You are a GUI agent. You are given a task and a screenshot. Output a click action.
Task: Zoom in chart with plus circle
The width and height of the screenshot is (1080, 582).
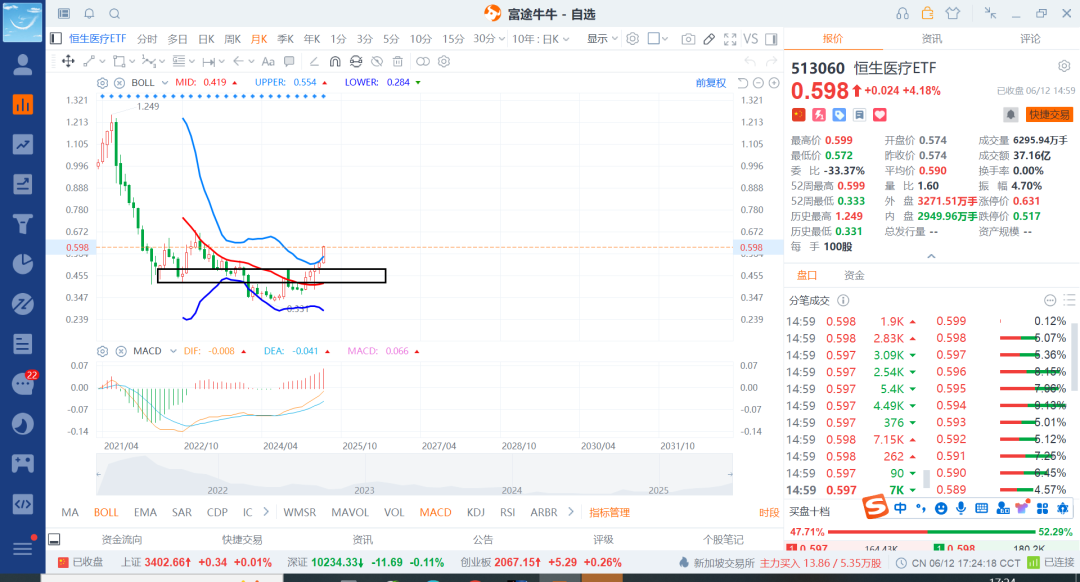tap(774, 83)
